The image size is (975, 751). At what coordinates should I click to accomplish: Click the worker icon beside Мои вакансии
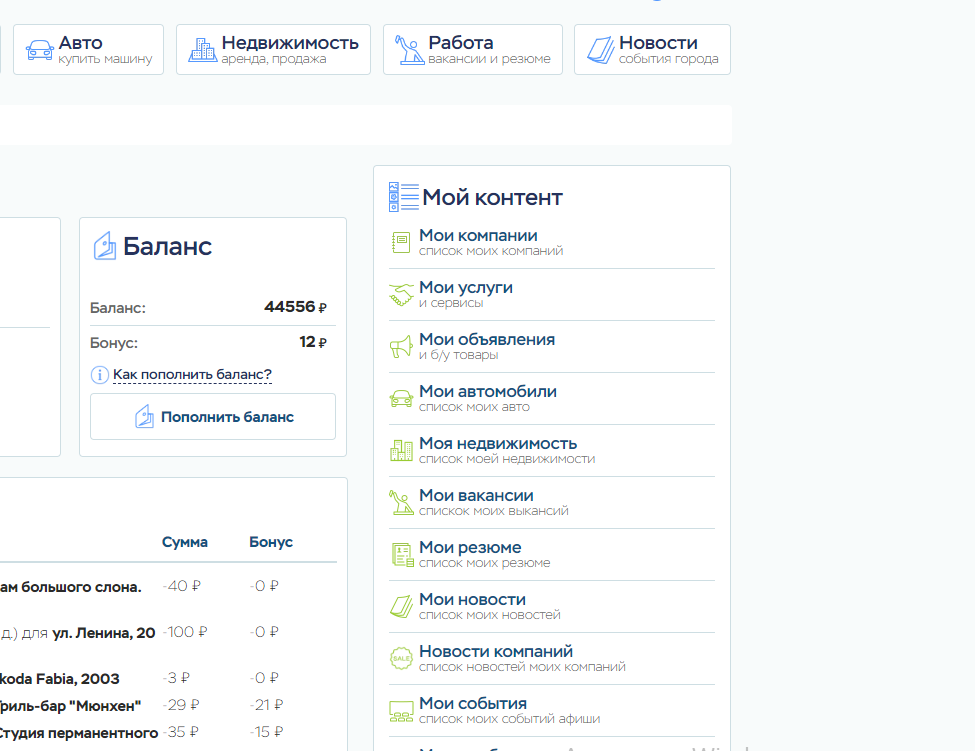point(401,502)
